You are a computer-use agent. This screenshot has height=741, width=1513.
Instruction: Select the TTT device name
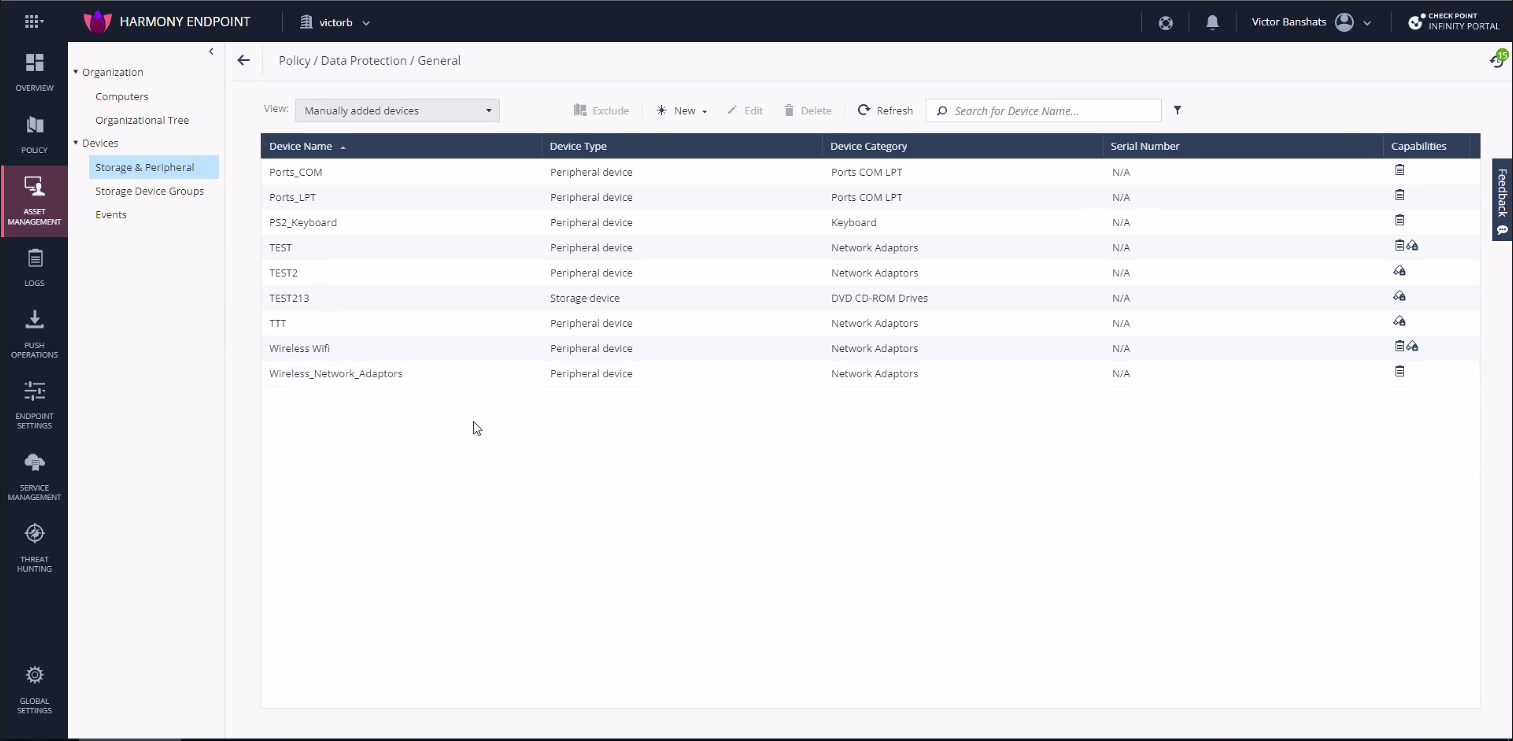click(x=278, y=323)
